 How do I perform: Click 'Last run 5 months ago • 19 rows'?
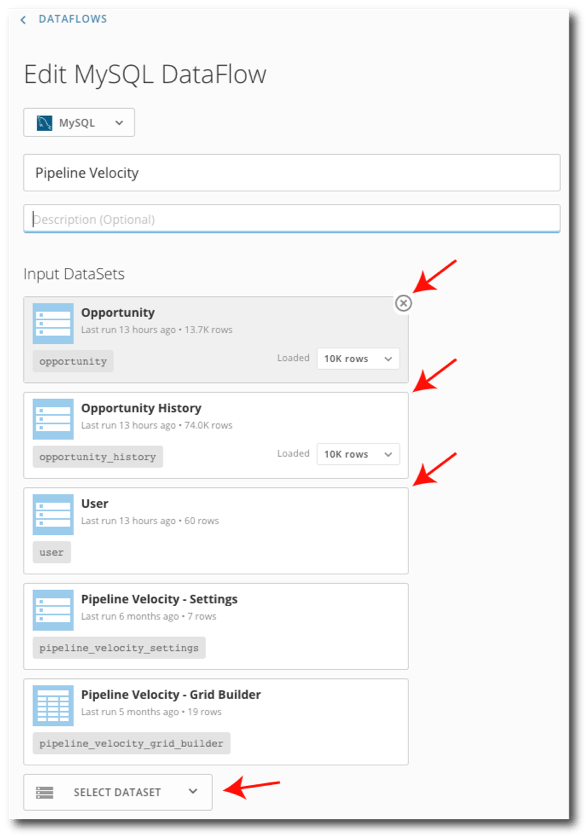[152, 712]
